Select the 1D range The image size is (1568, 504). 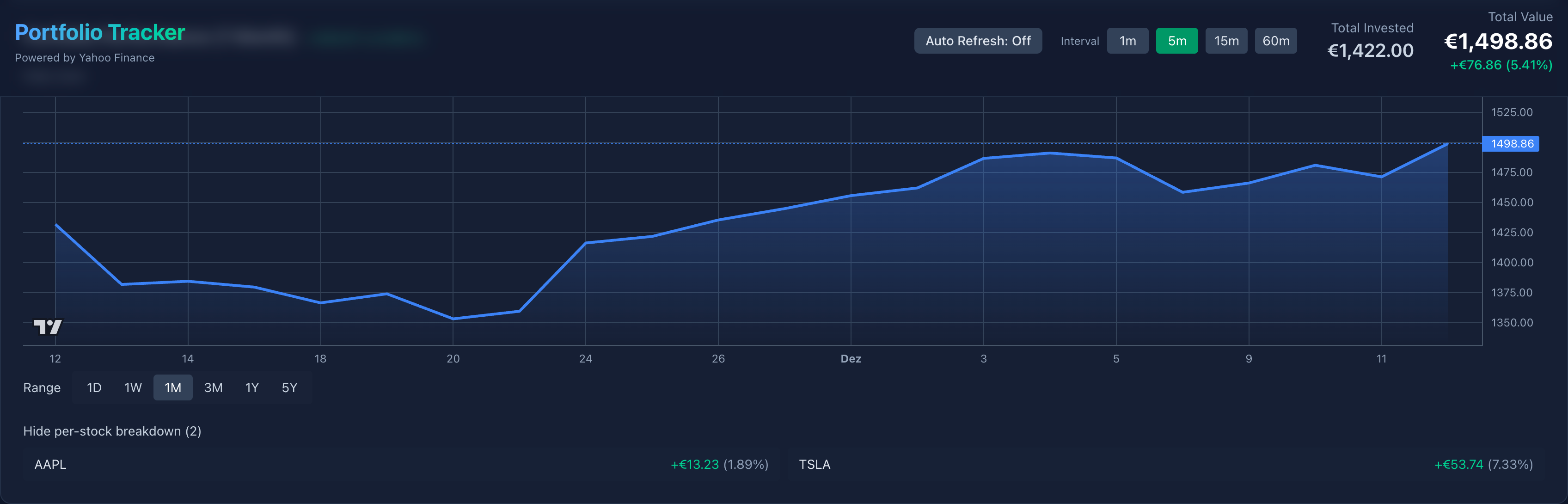(x=94, y=387)
